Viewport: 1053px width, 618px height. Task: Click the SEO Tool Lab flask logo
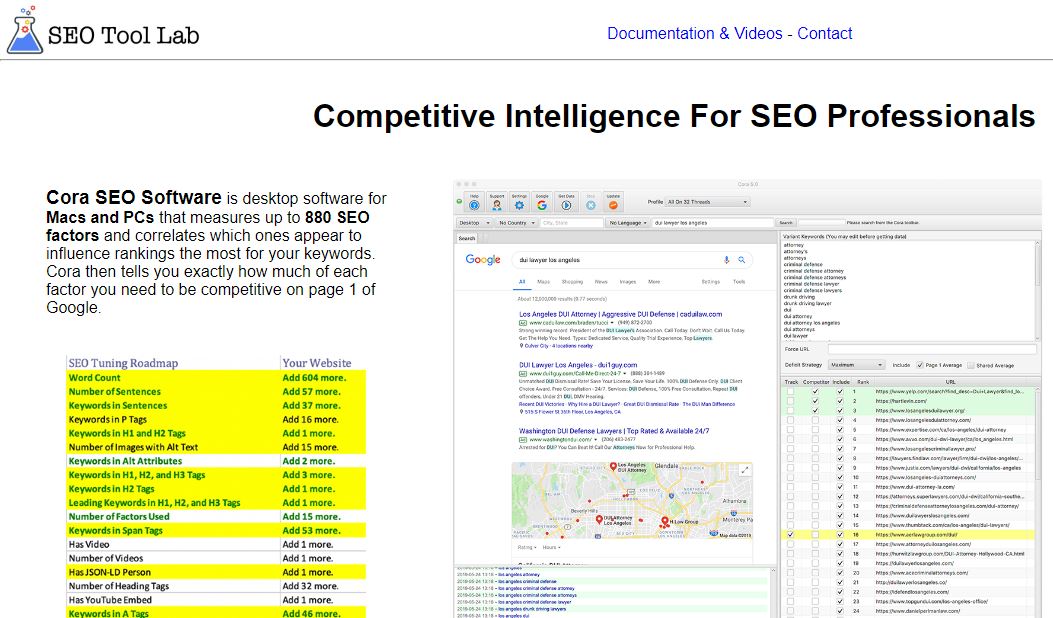pos(24,33)
